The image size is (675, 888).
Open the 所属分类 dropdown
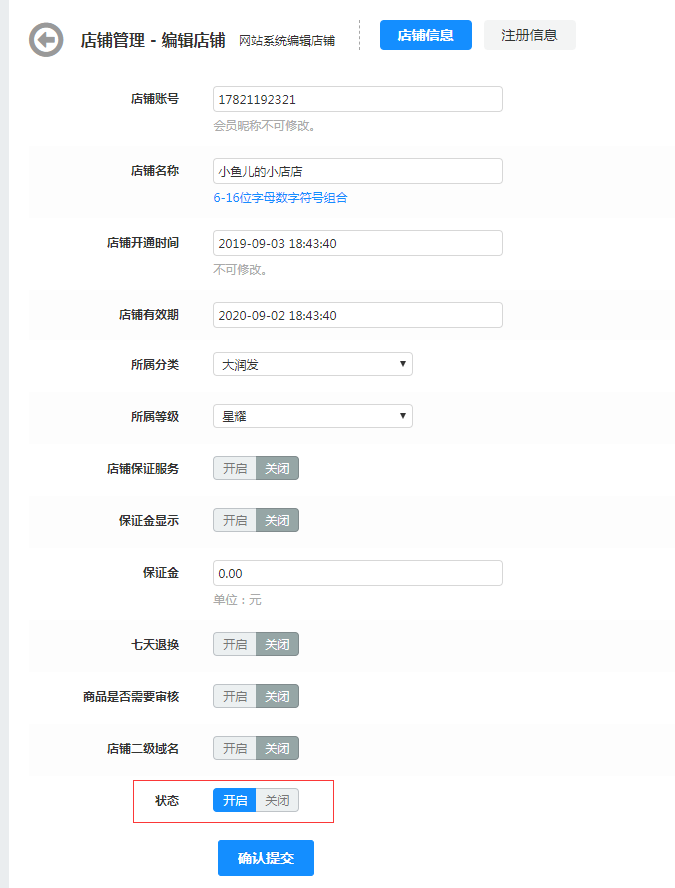312,364
